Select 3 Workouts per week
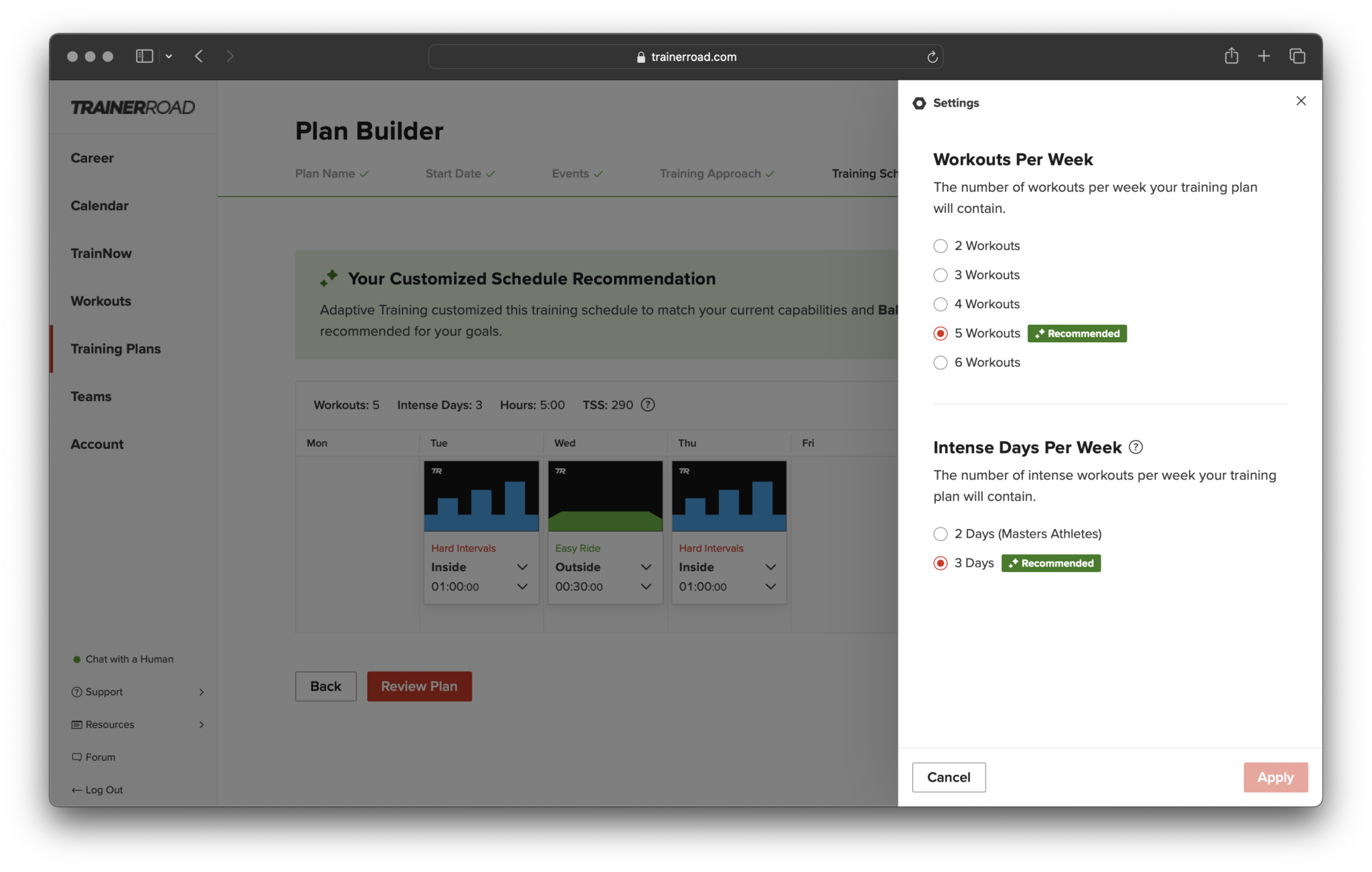Image resolution: width=1372 pixels, height=872 pixels. [941, 275]
